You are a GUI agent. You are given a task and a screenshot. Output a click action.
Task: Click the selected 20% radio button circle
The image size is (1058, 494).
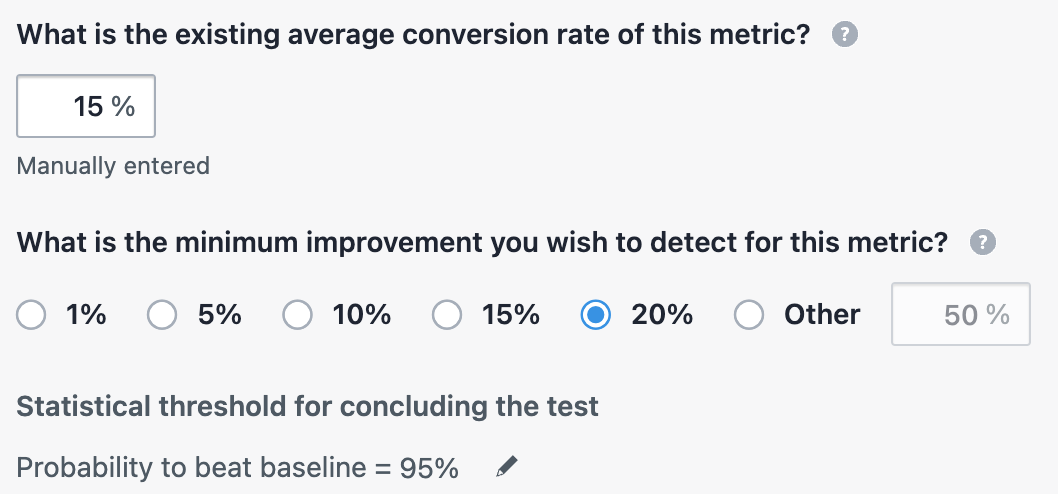[x=596, y=315]
